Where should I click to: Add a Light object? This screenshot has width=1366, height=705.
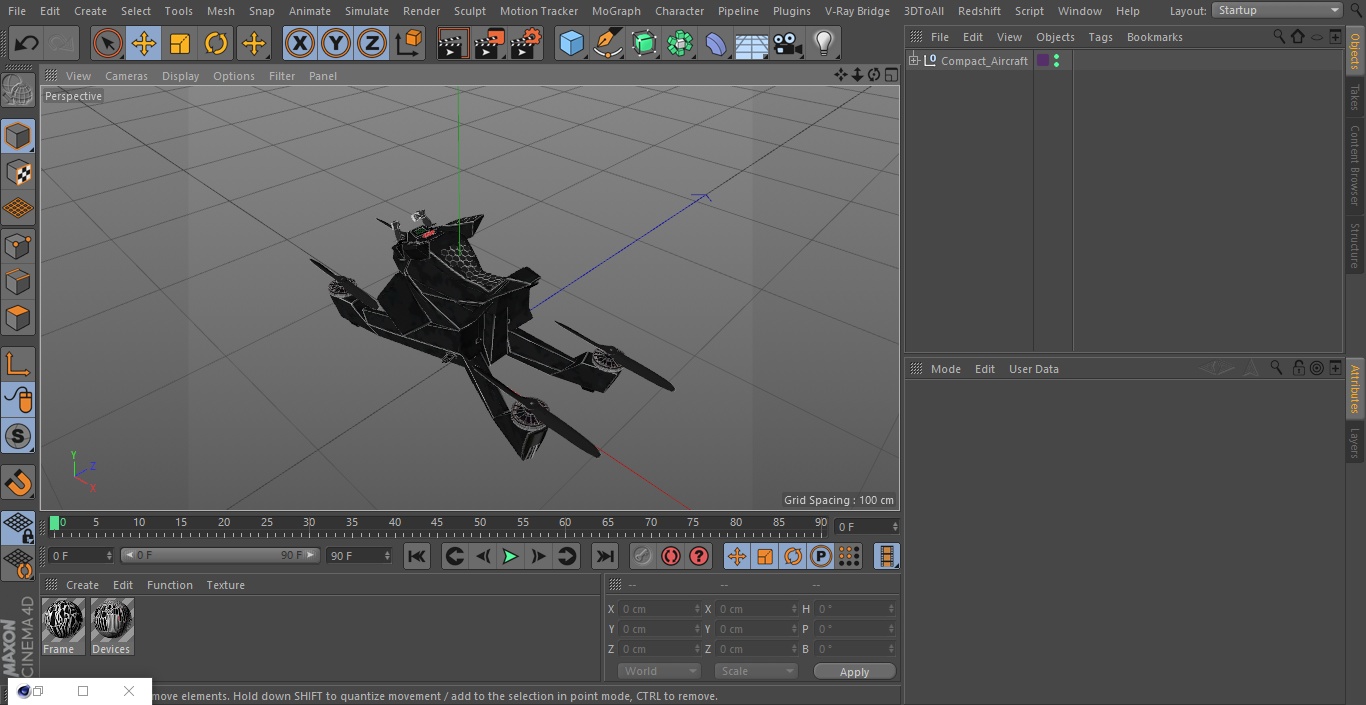(x=823, y=43)
